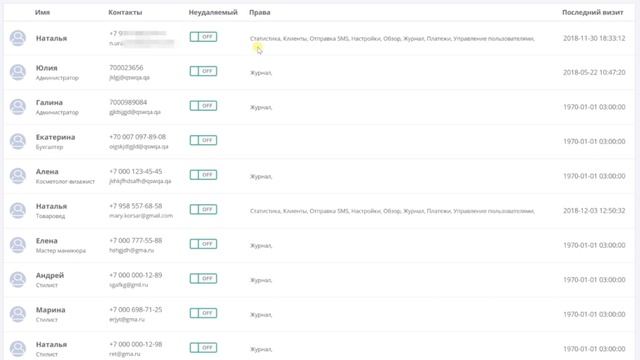Screen dimensions: 640x360
Task: Open user Галина by name
Action: [49, 102]
